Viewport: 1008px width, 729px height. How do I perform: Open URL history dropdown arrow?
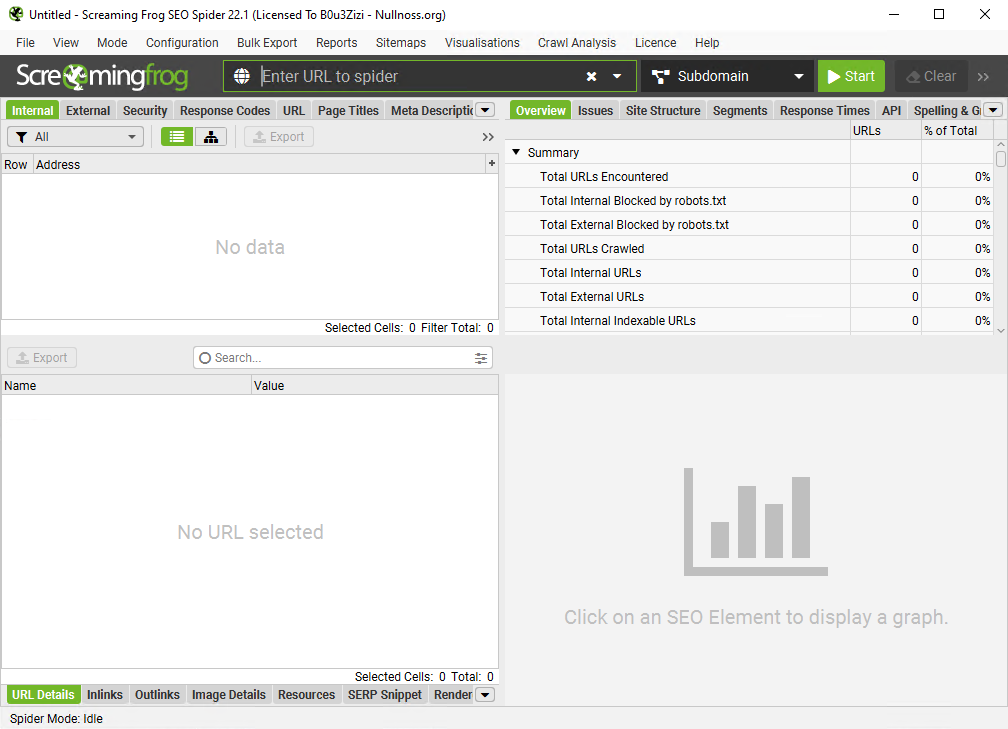[x=617, y=76]
